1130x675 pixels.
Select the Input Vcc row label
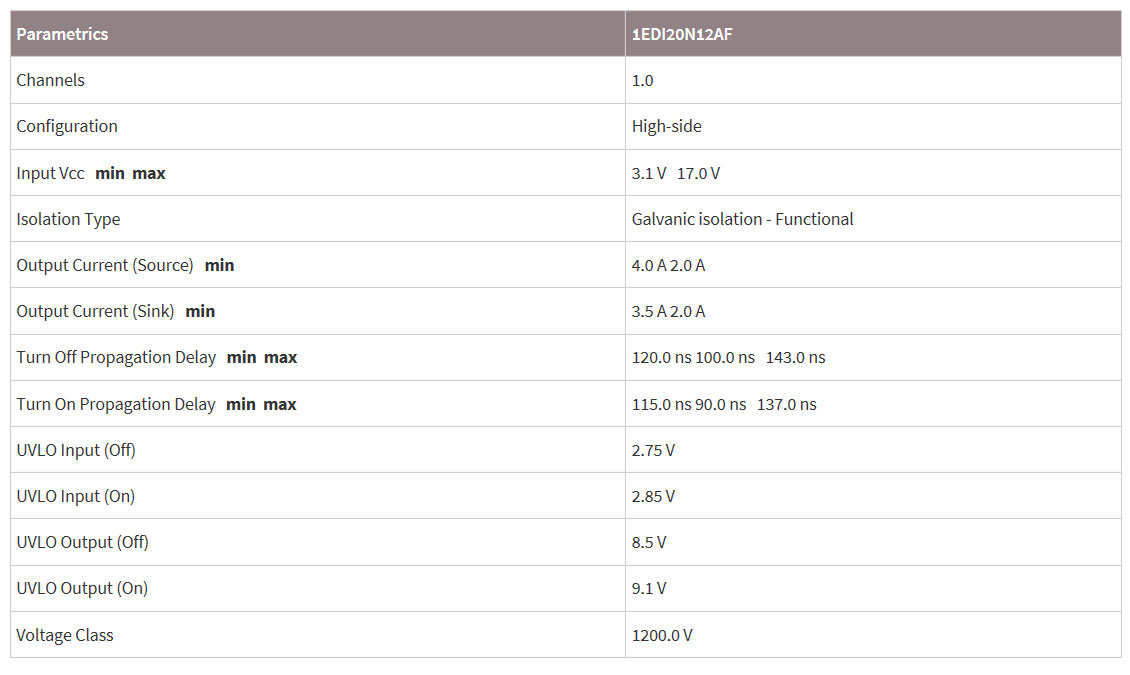click(51, 173)
